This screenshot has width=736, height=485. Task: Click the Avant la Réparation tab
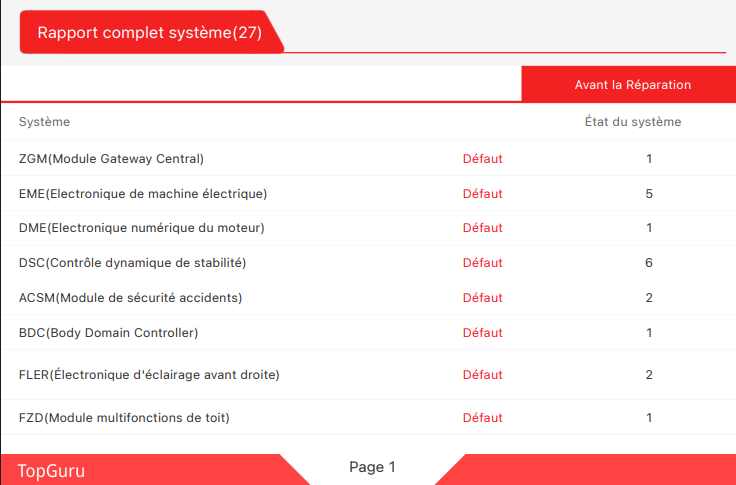coord(632,85)
